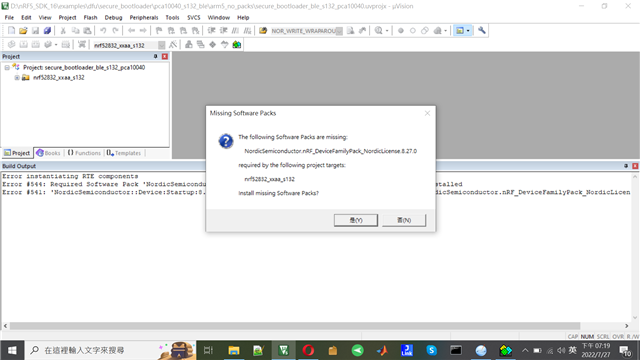Click the Manage Project Items icon

click(189, 44)
